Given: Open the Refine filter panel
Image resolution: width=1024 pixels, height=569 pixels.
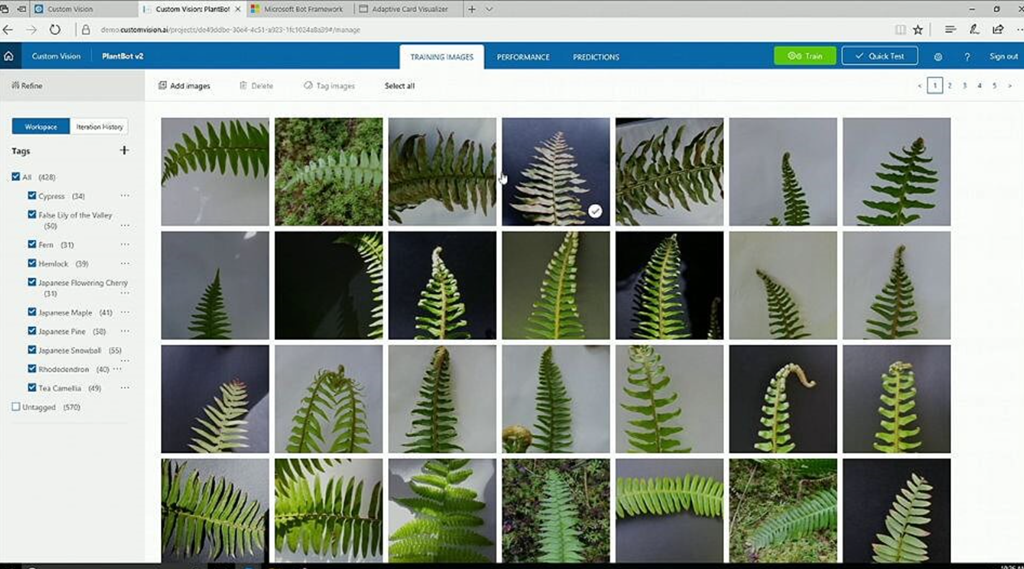Looking at the screenshot, I should (27, 86).
